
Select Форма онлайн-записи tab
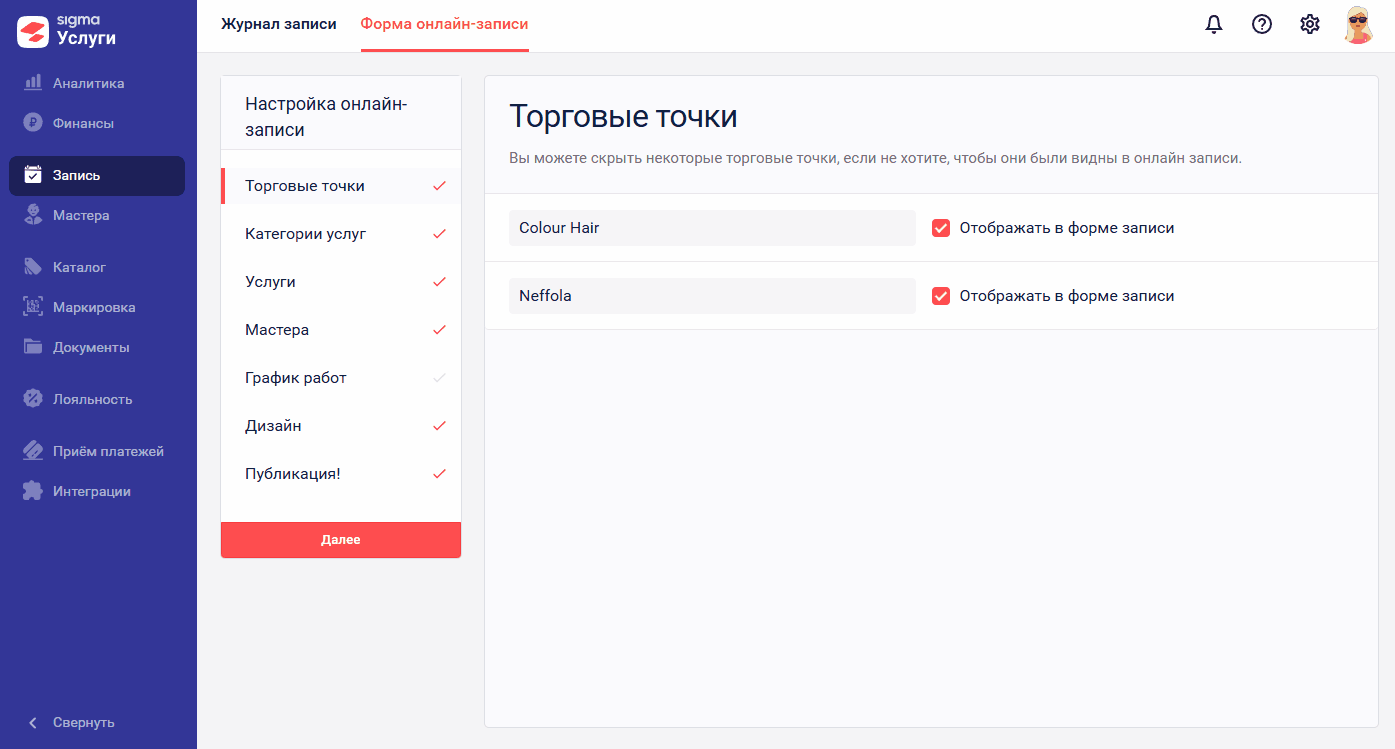click(x=445, y=24)
